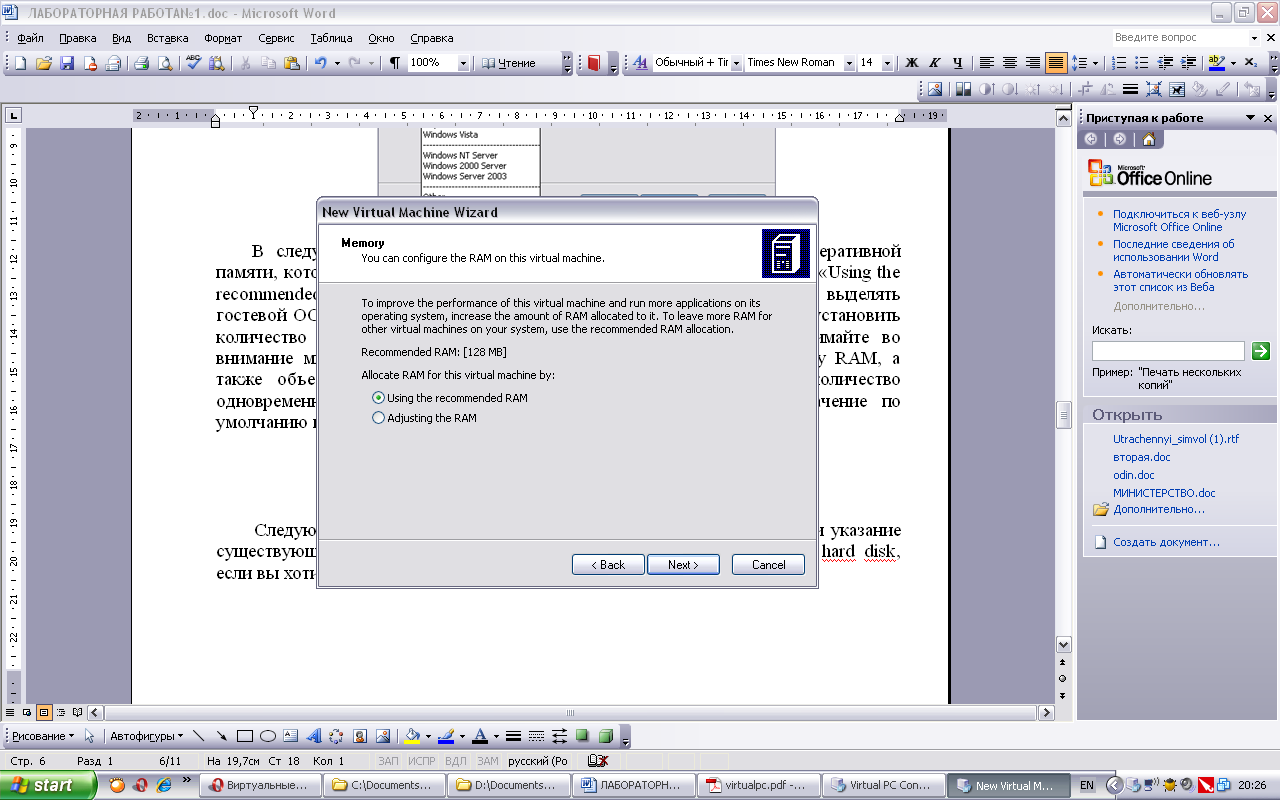Click the Text Box icon in Drawing toolbar
The width and height of the screenshot is (1280, 800).
coord(291,736)
